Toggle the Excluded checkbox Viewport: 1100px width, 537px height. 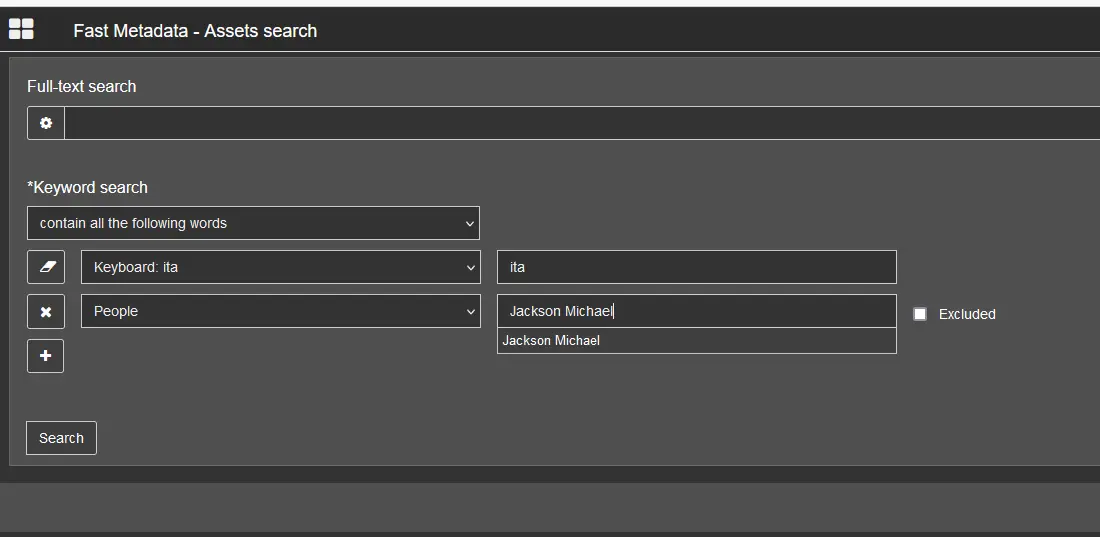(x=920, y=314)
